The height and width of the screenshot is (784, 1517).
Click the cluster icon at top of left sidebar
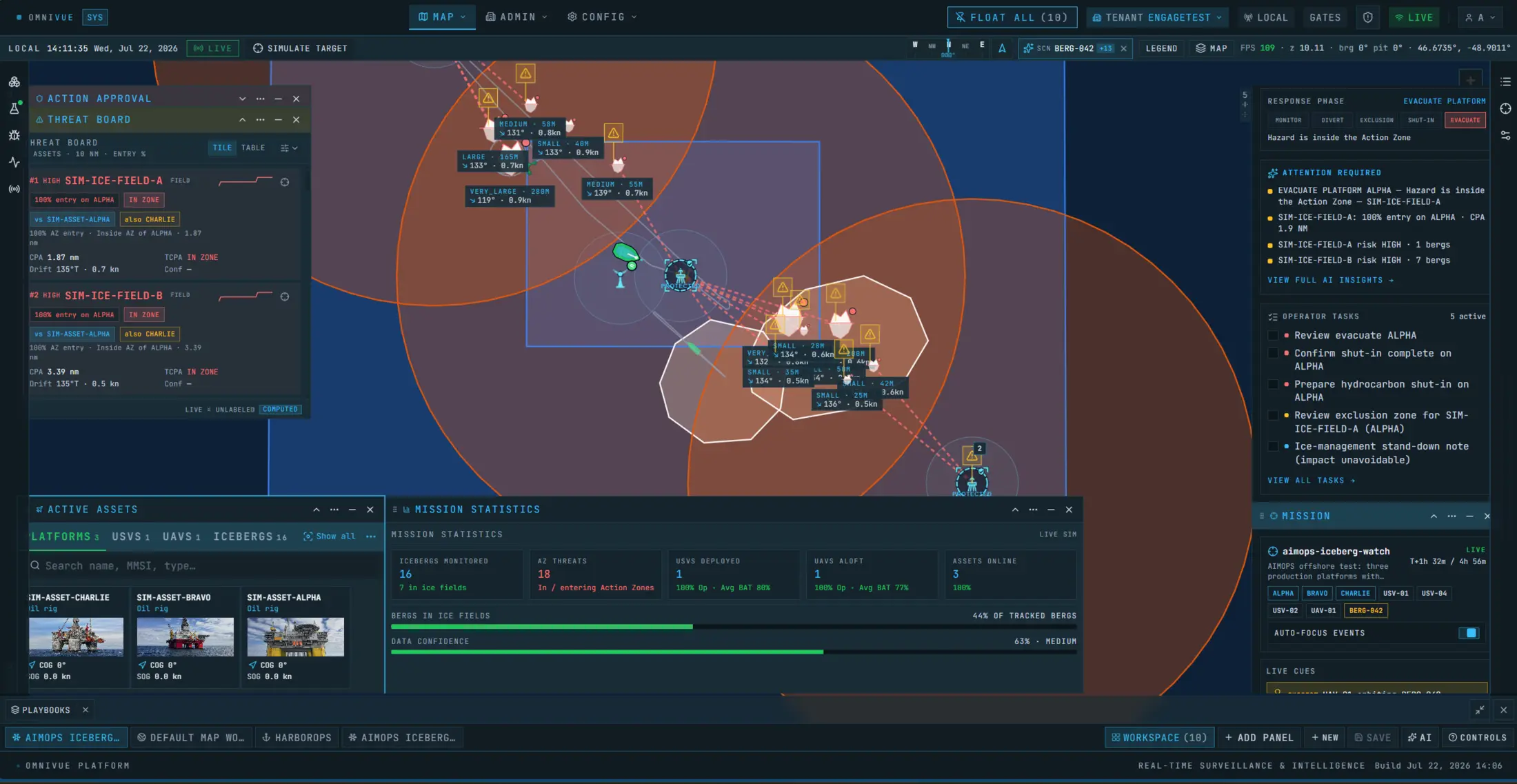pyautogui.click(x=14, y=82)
